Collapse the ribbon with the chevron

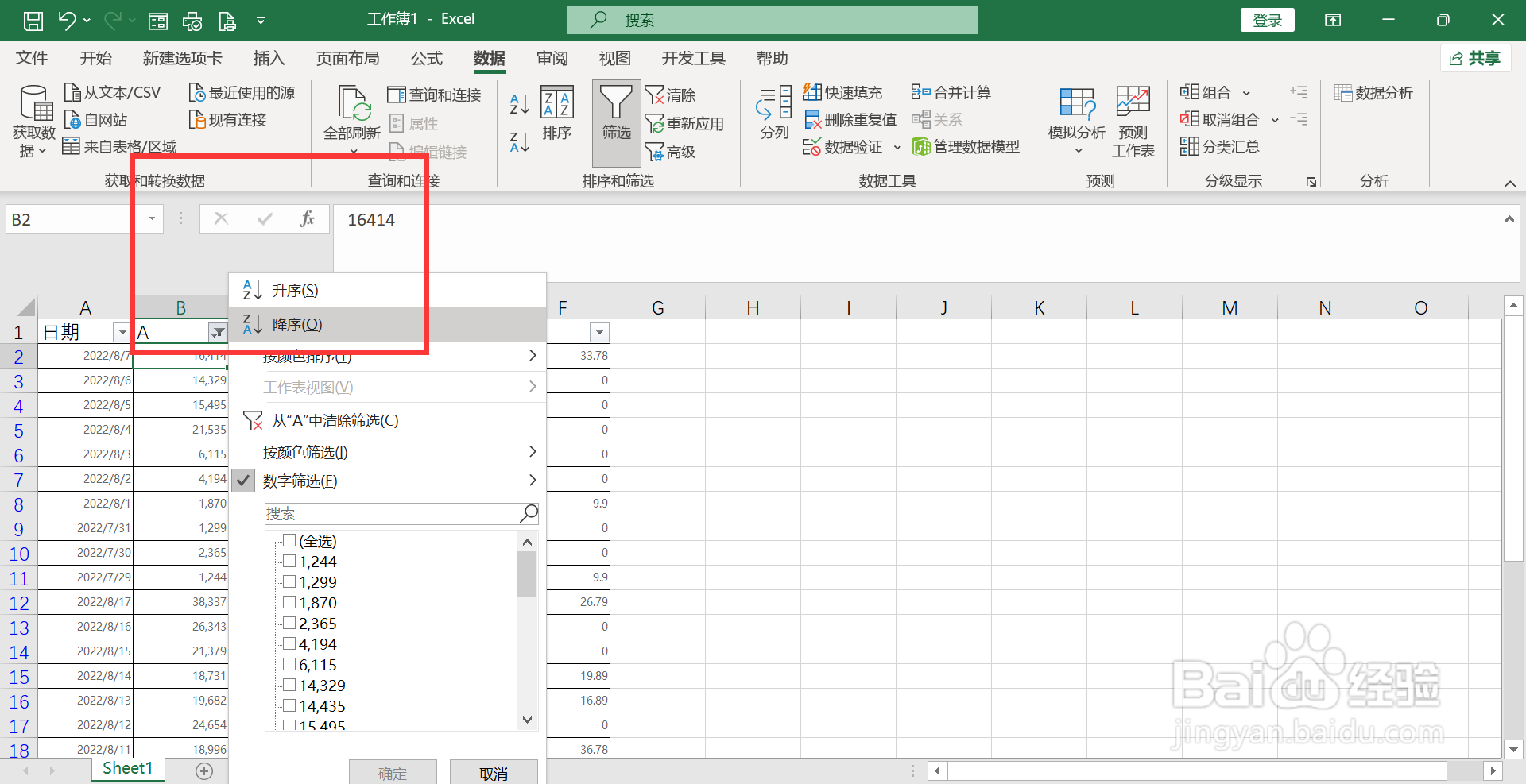(x=1510, y=183)
